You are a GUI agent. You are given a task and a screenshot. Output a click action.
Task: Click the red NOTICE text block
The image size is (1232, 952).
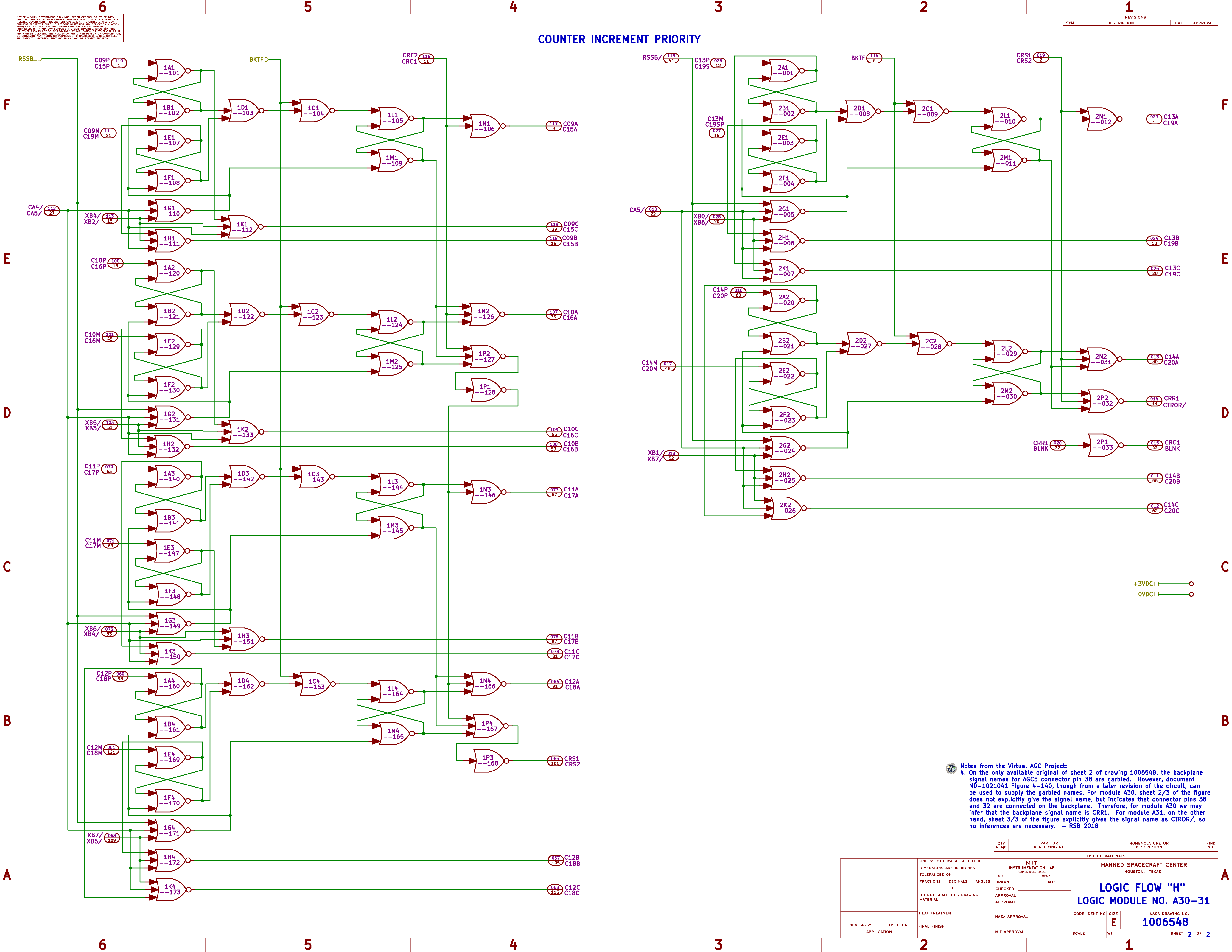[69, 28]
